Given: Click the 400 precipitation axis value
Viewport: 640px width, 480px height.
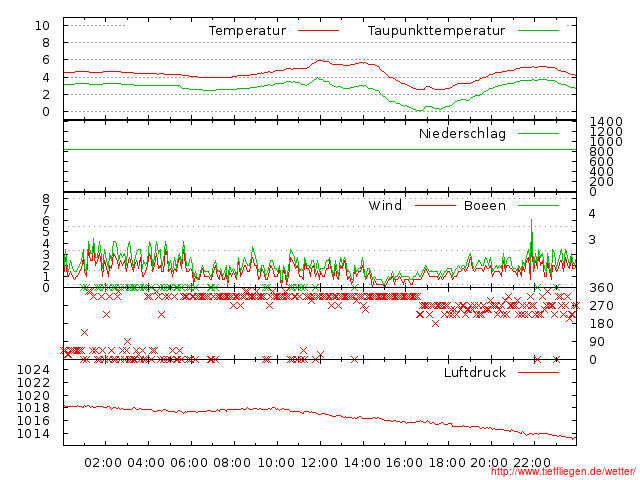Looking at the screenshot, I should point(601,171).
